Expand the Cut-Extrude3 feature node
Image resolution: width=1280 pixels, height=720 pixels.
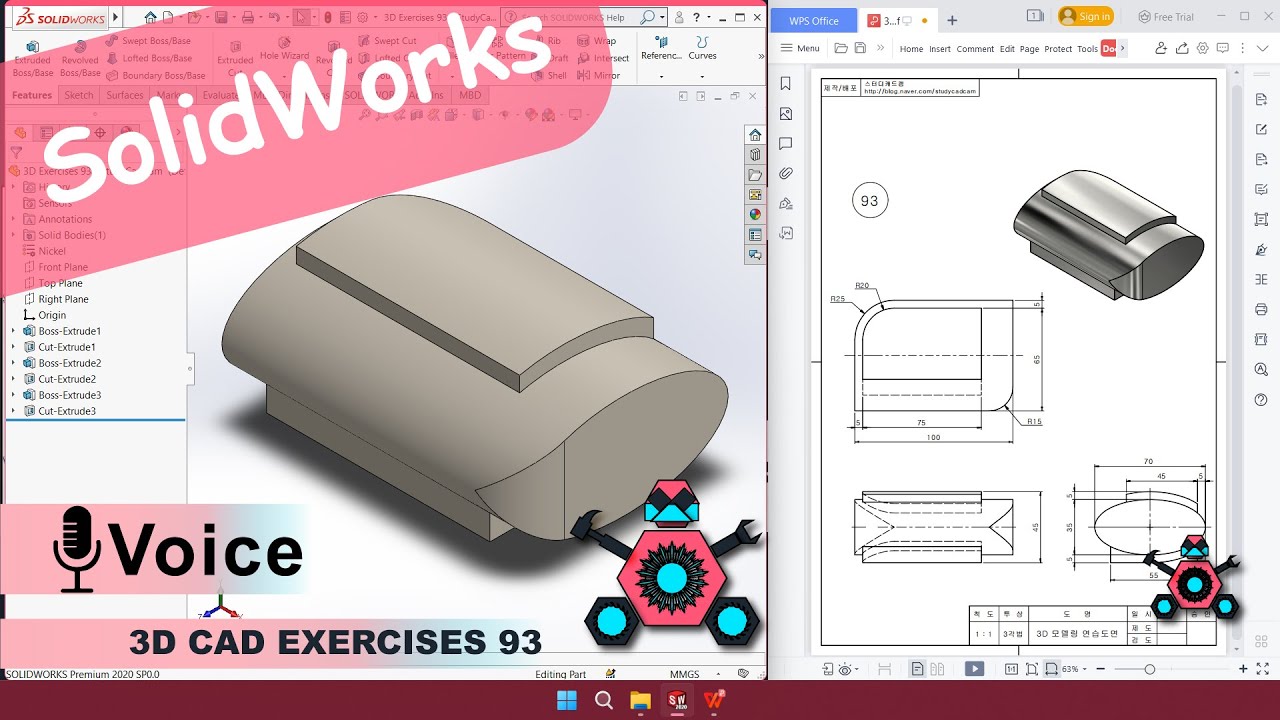(x=14, y=411)
